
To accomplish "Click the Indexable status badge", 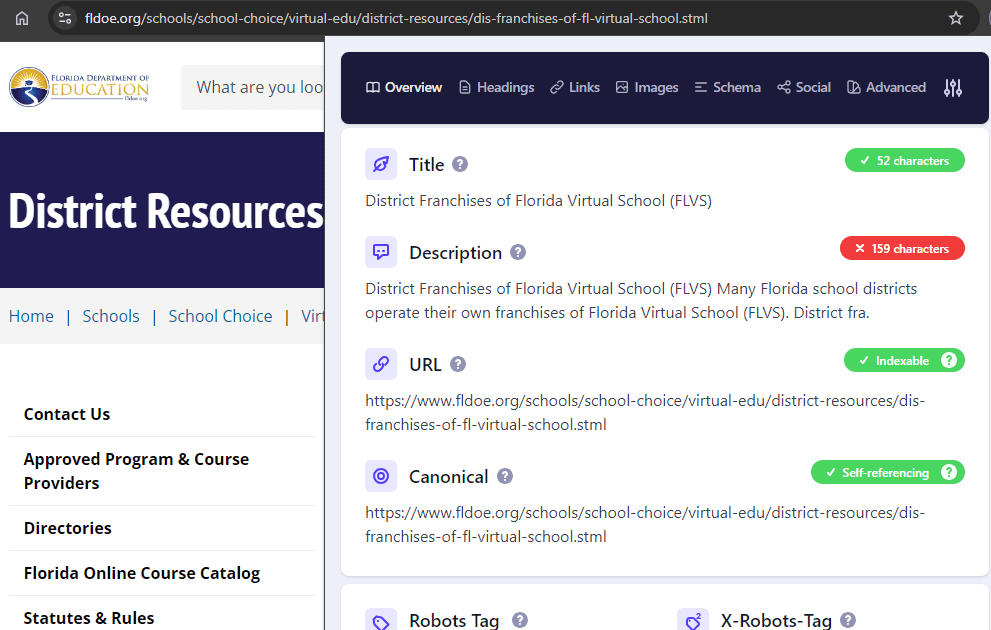I will coord(903,360).
